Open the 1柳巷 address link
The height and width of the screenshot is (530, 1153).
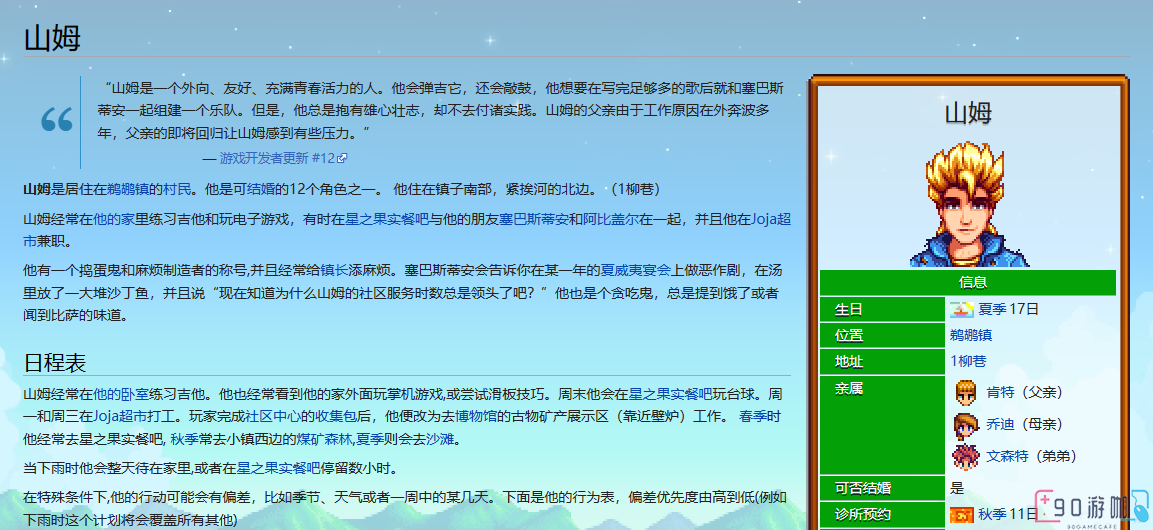pyautogui.click(x=968, y=361)
